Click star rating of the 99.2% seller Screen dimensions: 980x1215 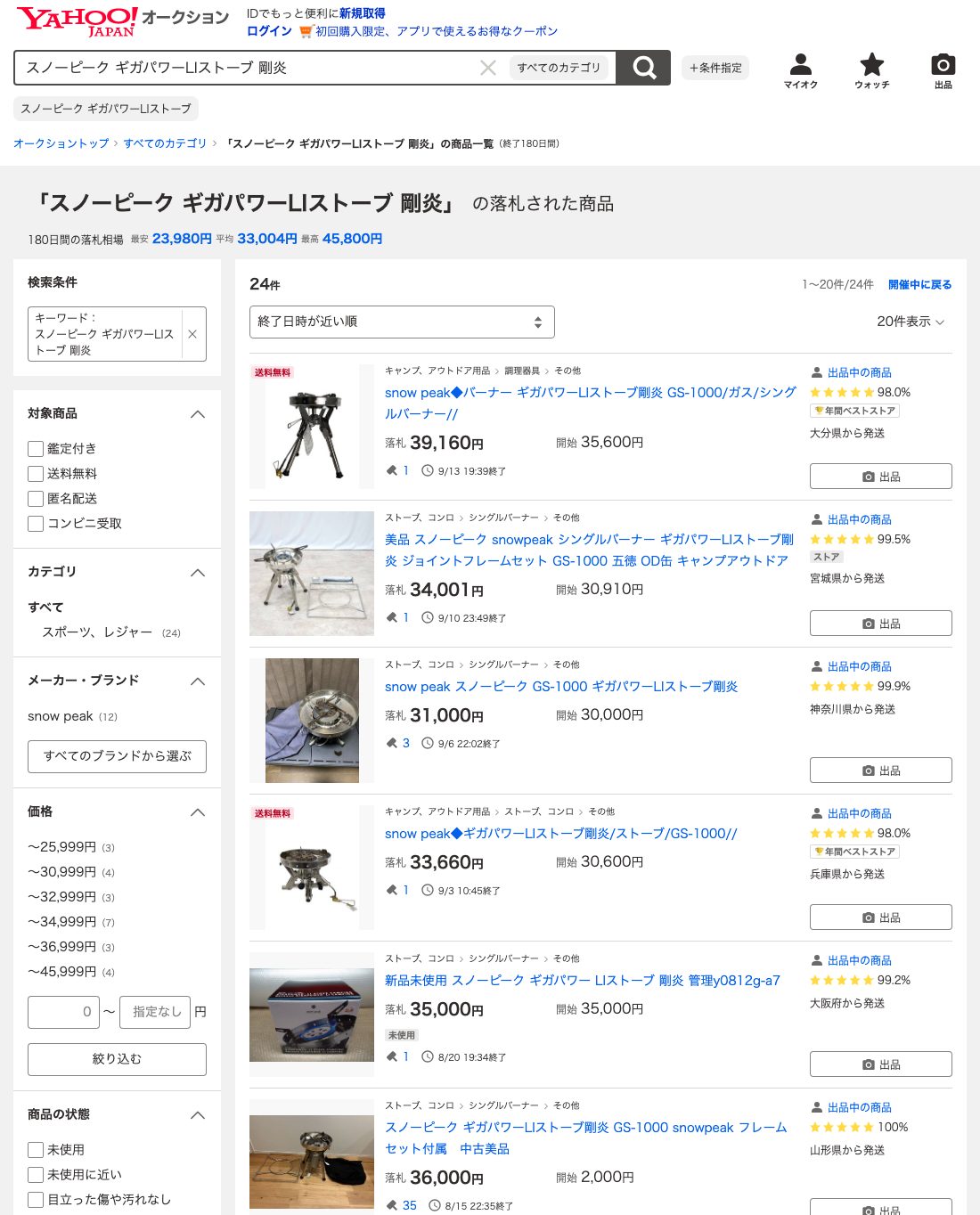click(842, 980)
